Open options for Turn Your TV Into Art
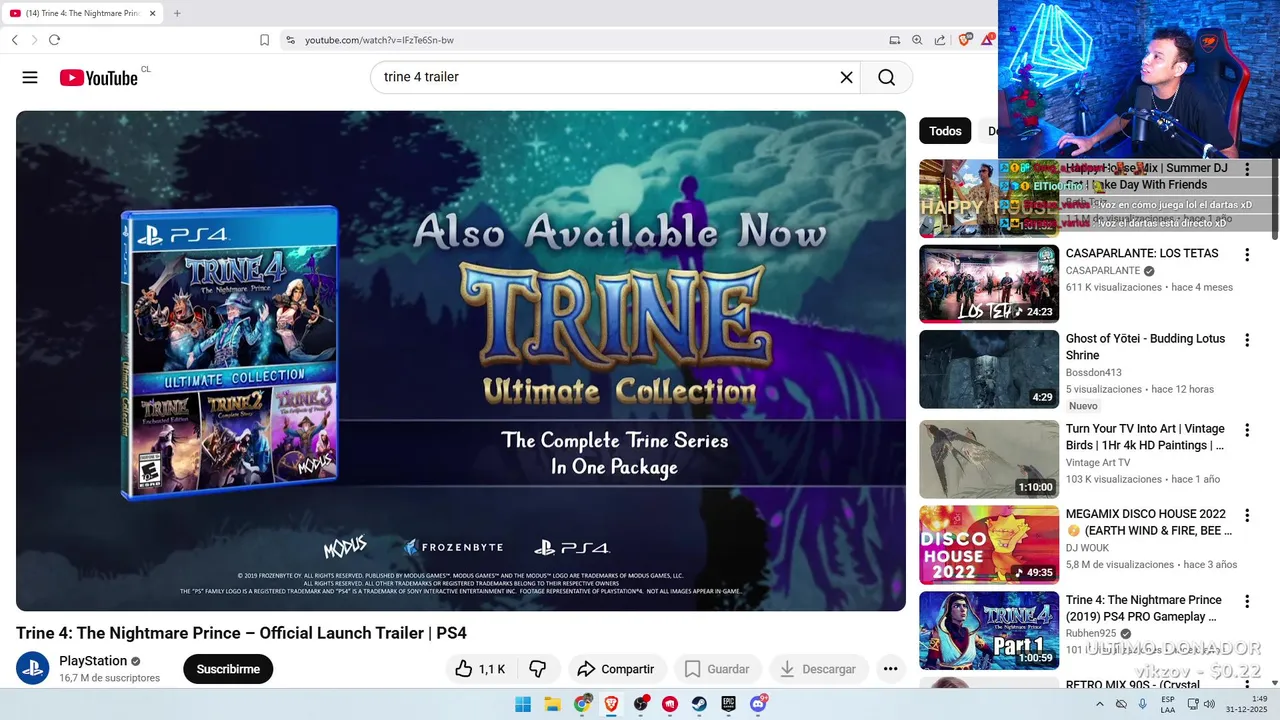 (x=1247, y=430)
